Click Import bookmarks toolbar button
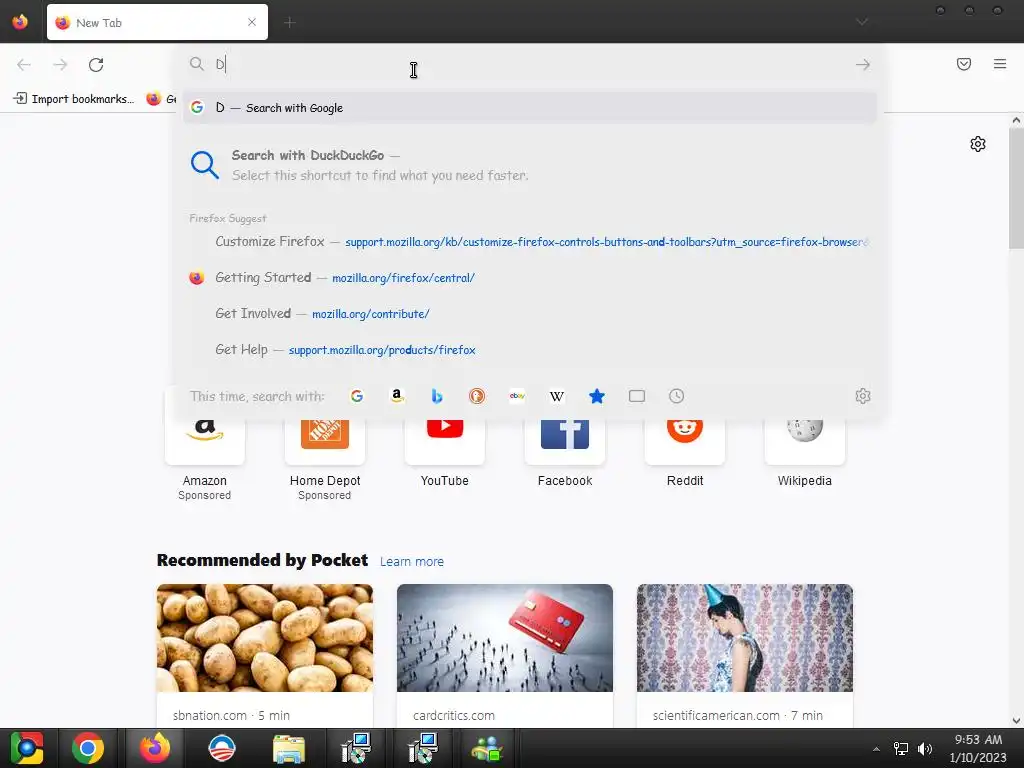The height and width of the screenshot is (768, 1024). (x=74, y=99)
